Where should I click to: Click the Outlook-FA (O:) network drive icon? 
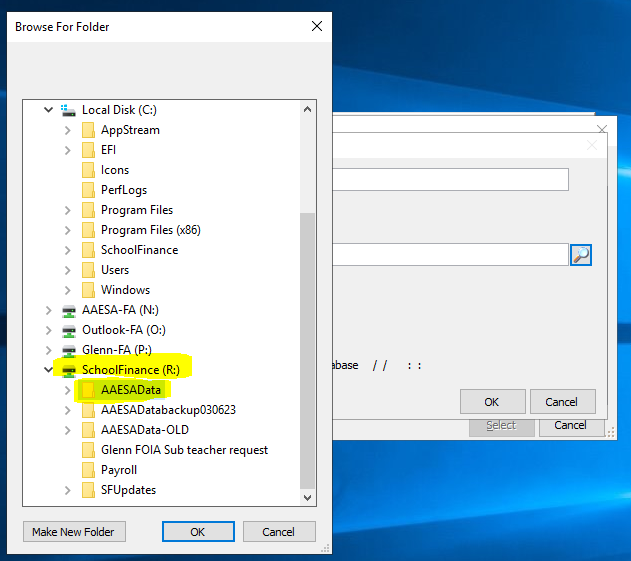(x=69, y=330)
